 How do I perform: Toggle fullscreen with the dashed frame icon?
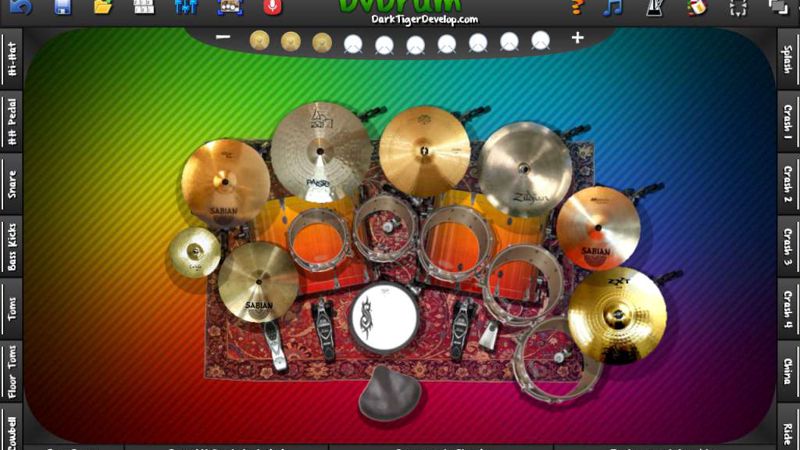pyautogui.click(x=738, y=7)
